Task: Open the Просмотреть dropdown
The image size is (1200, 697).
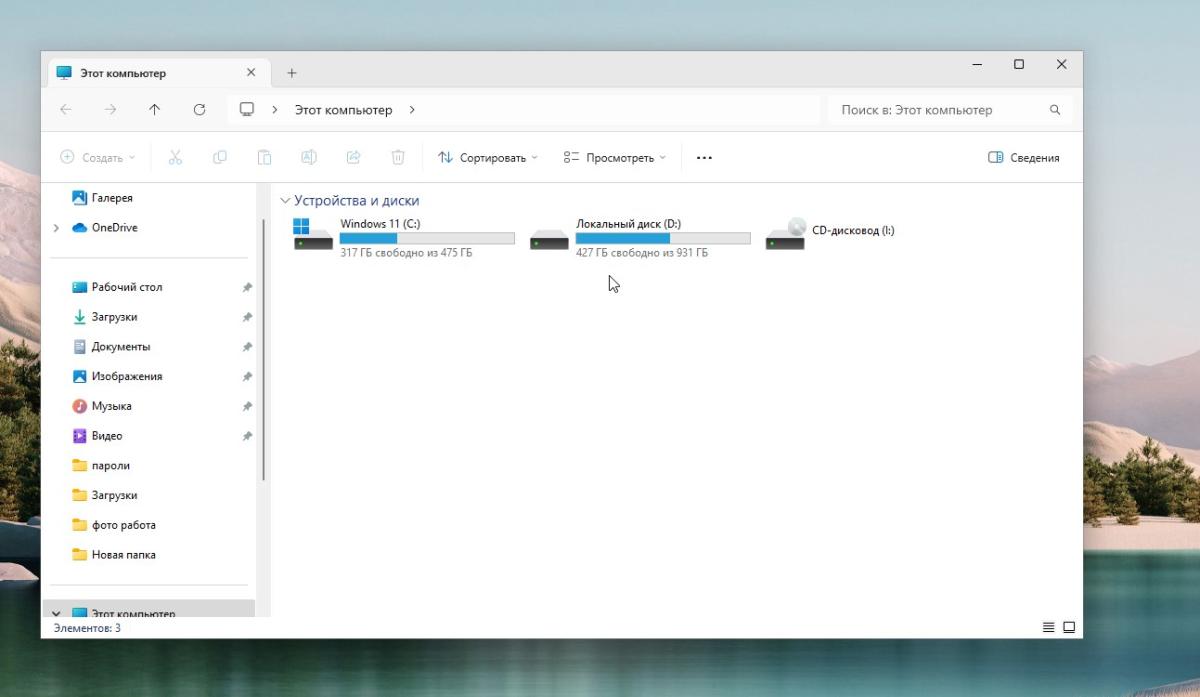Action: pyautogui.click(x=614, y=157)
